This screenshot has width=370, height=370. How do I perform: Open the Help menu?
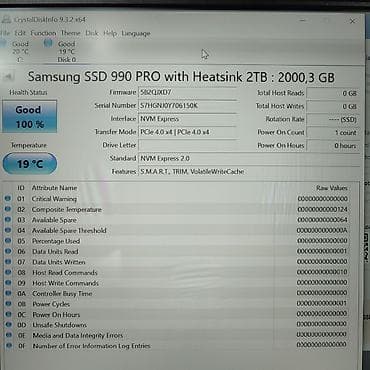point(110,33)
